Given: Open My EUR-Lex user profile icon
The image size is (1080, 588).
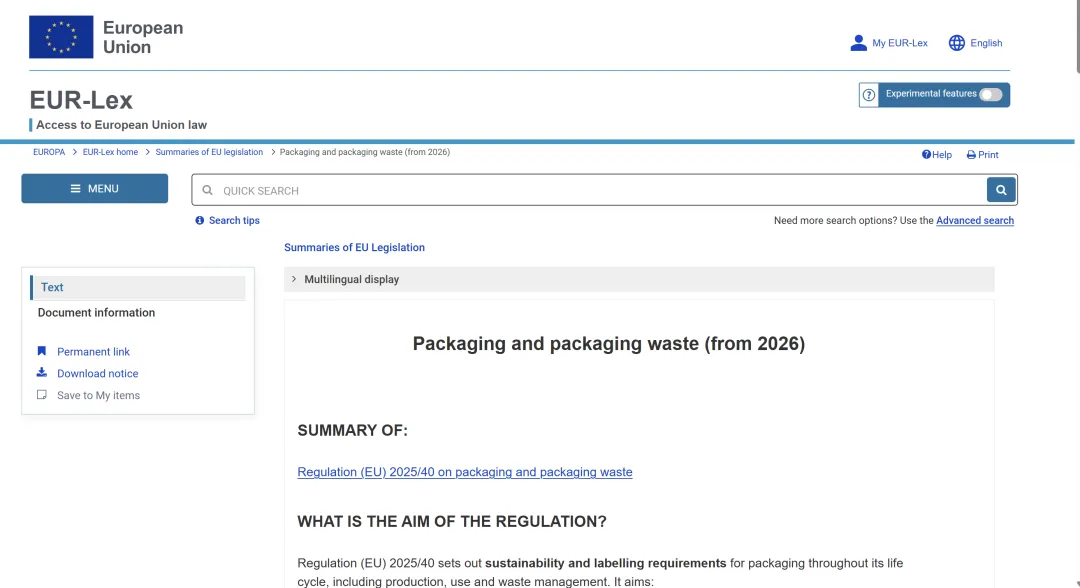Looking at the screenshot, I should coord(858,43).
